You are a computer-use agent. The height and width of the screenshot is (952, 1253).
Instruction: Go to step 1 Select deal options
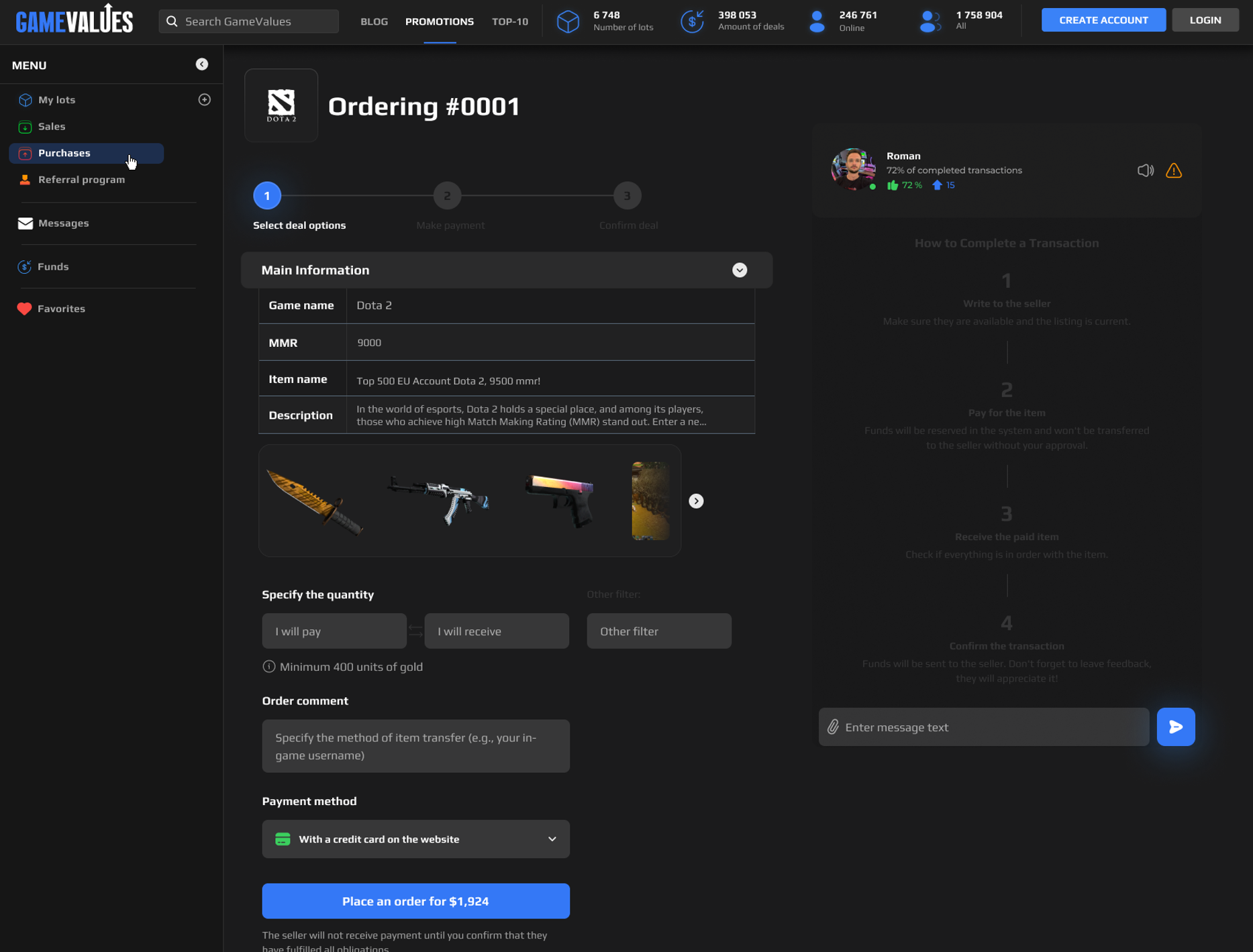pos(267,196)
